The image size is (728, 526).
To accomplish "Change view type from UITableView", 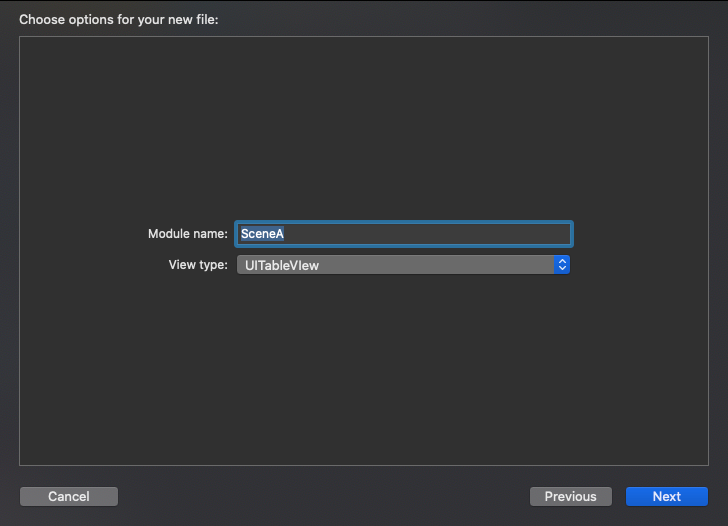I will [403, 265].
